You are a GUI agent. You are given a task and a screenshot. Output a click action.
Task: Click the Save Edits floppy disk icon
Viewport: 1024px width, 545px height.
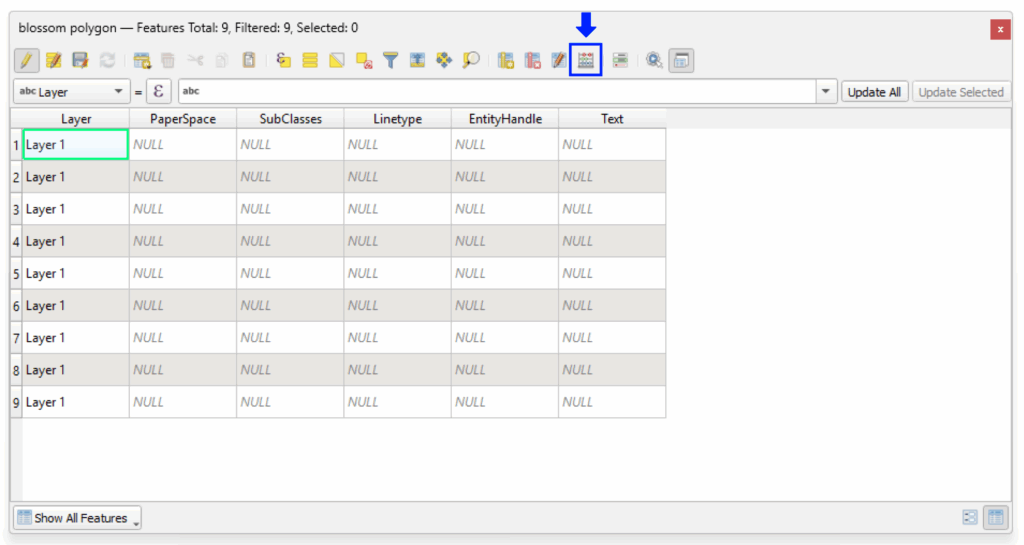pyautogui.click(x=80, y=61)
